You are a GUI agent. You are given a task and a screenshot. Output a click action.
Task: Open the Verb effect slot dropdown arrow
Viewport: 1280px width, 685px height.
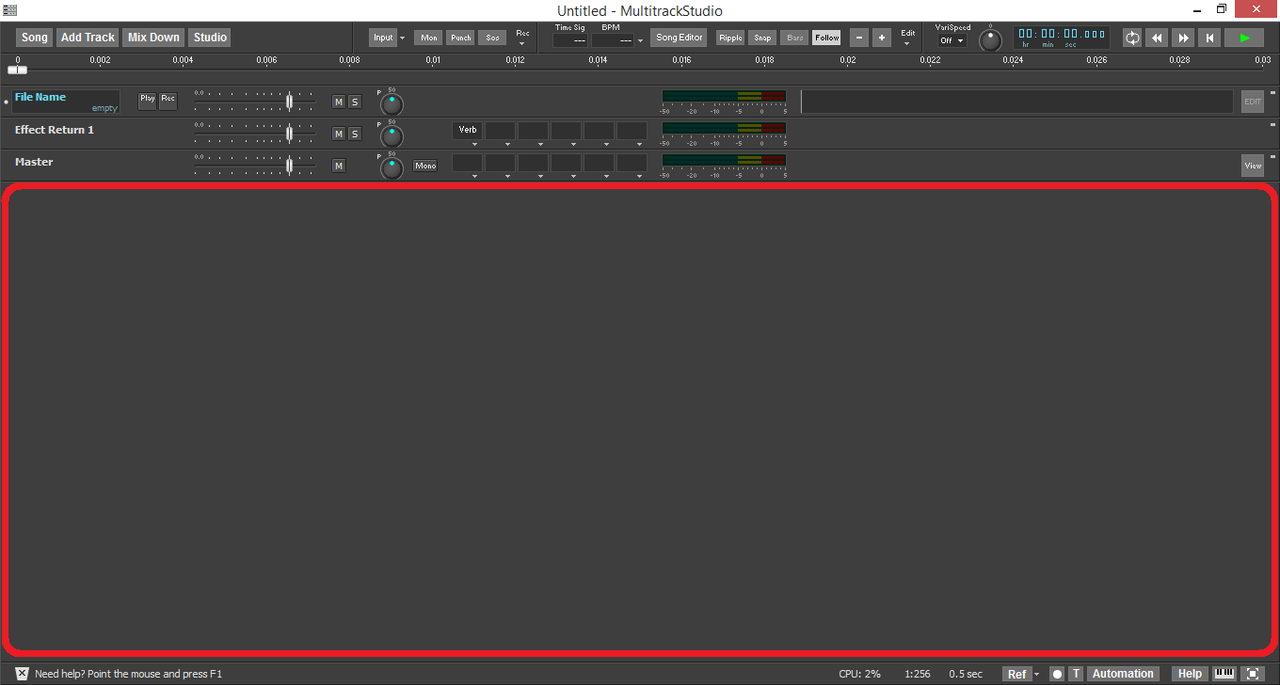pyautogui.click(x=474, y=144)
